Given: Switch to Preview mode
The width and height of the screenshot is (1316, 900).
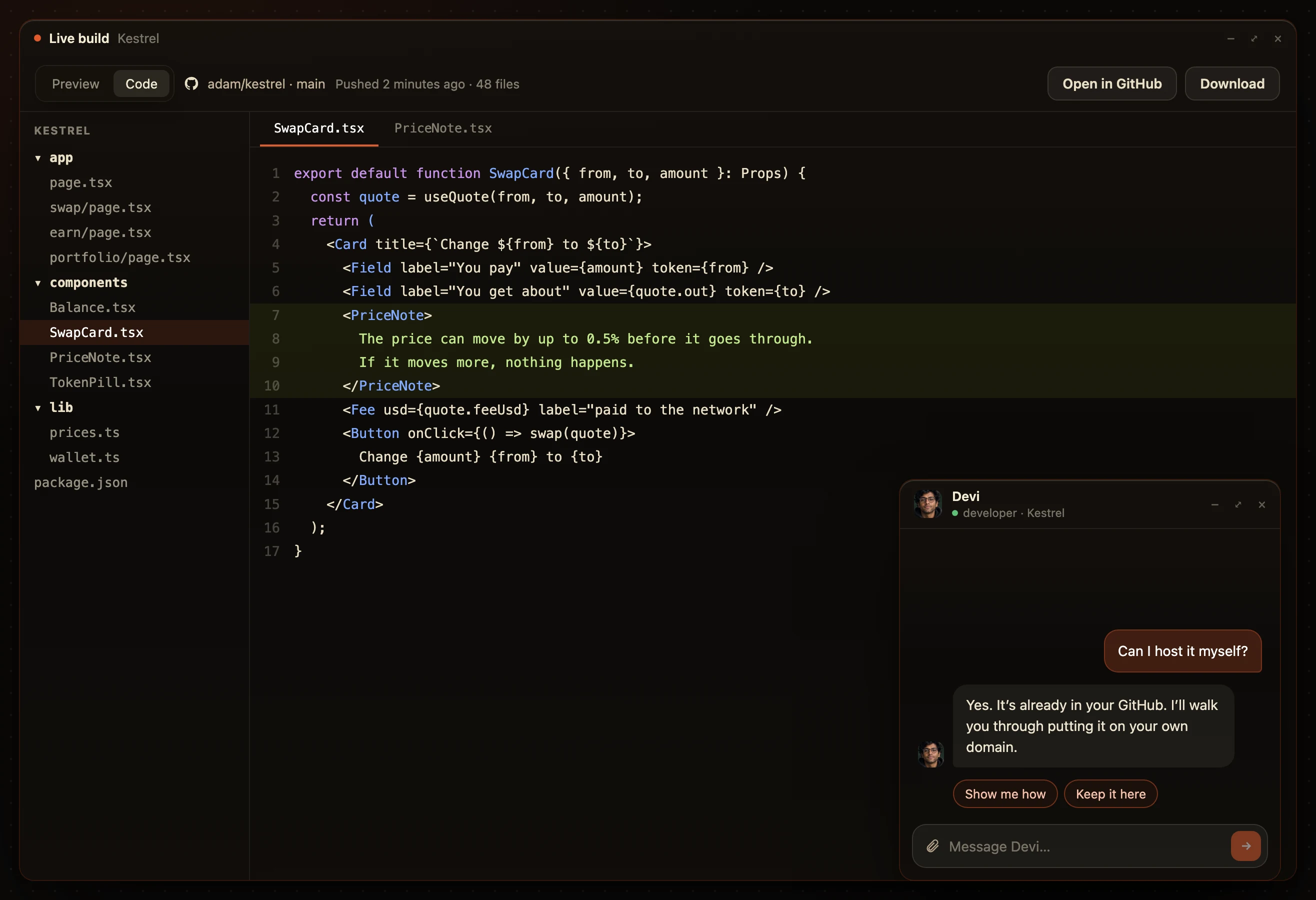Looking at the screenshot, I should tap(75, 84).
